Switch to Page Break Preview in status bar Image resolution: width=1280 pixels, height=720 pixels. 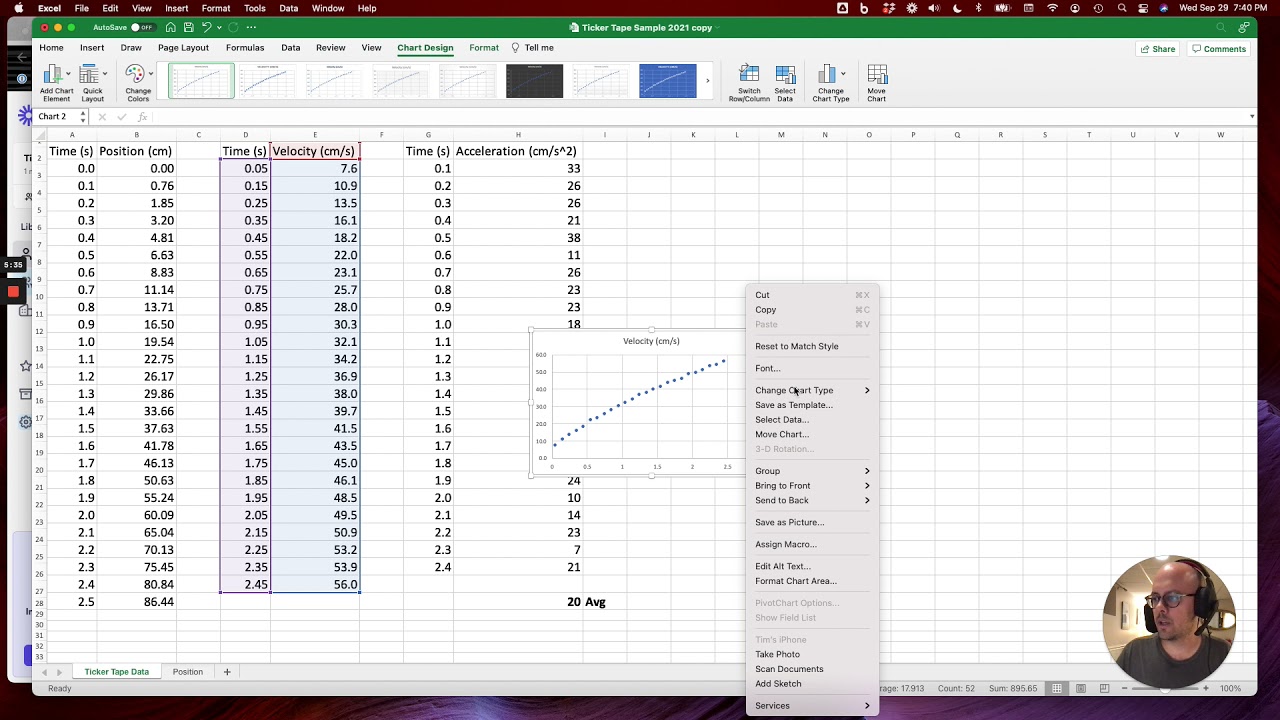[x=1105, y=688]
